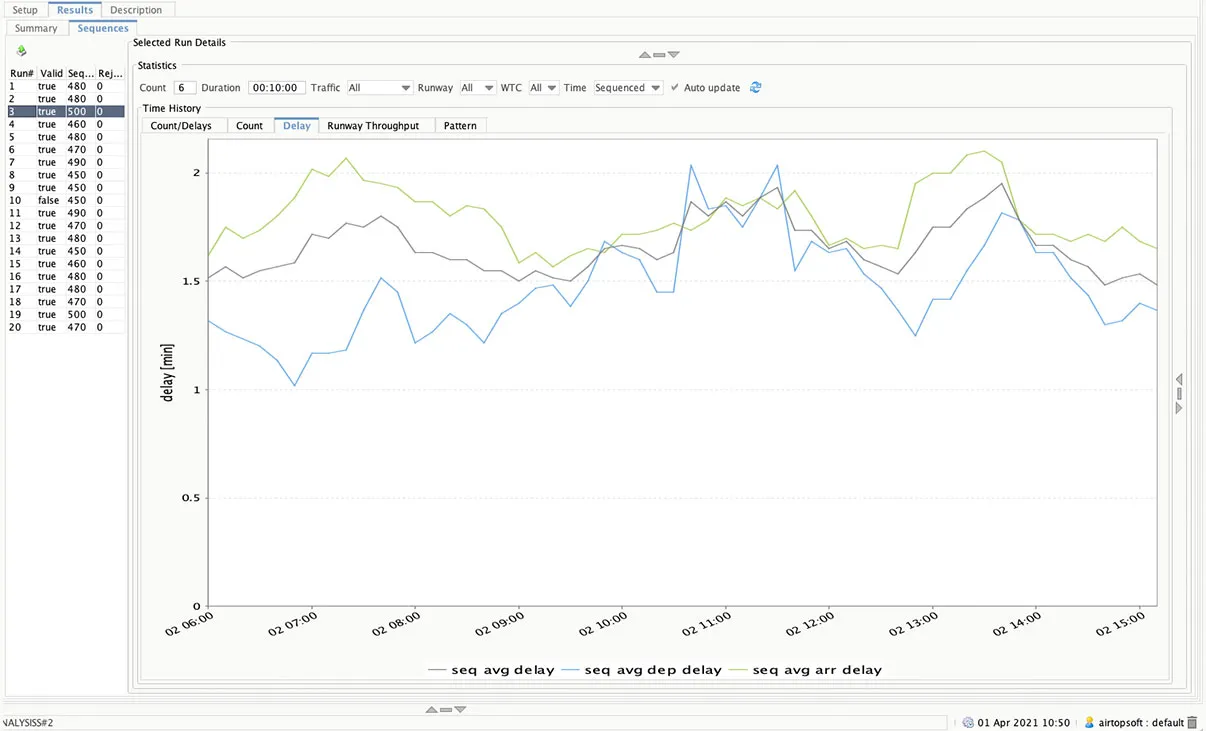
Task: Click the green export icon above the runs table
Action: coord(22,50)
